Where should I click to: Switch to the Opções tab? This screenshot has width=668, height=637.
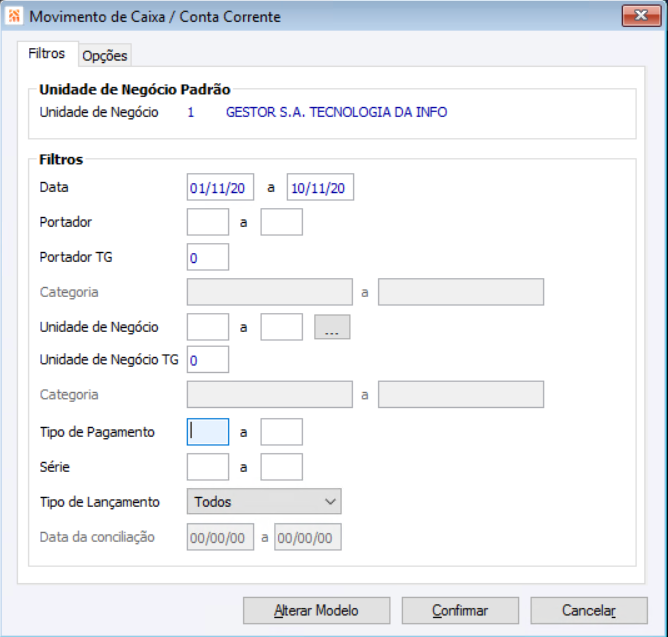(x=105, y=55)
